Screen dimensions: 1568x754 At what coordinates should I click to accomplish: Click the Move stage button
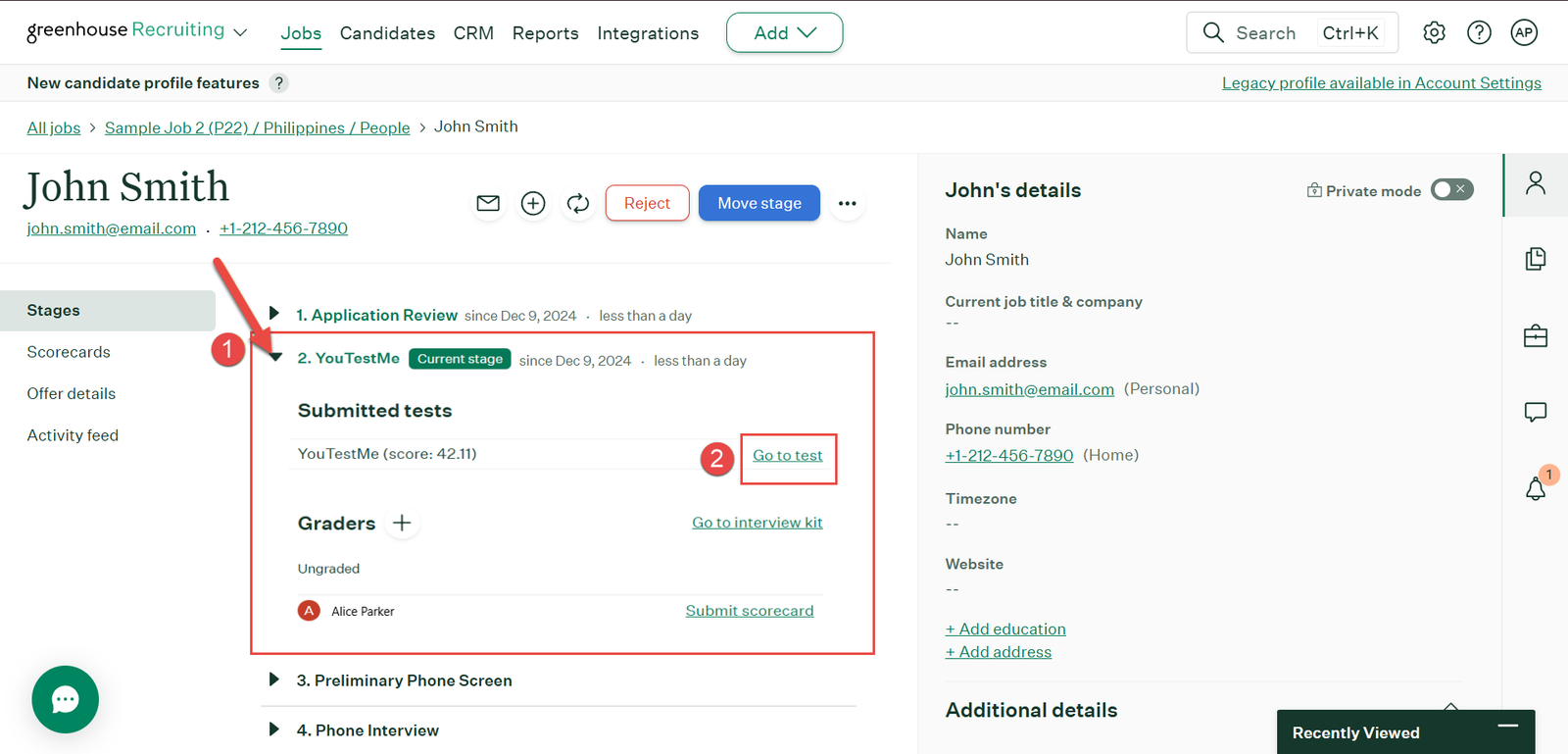(759, 203)
